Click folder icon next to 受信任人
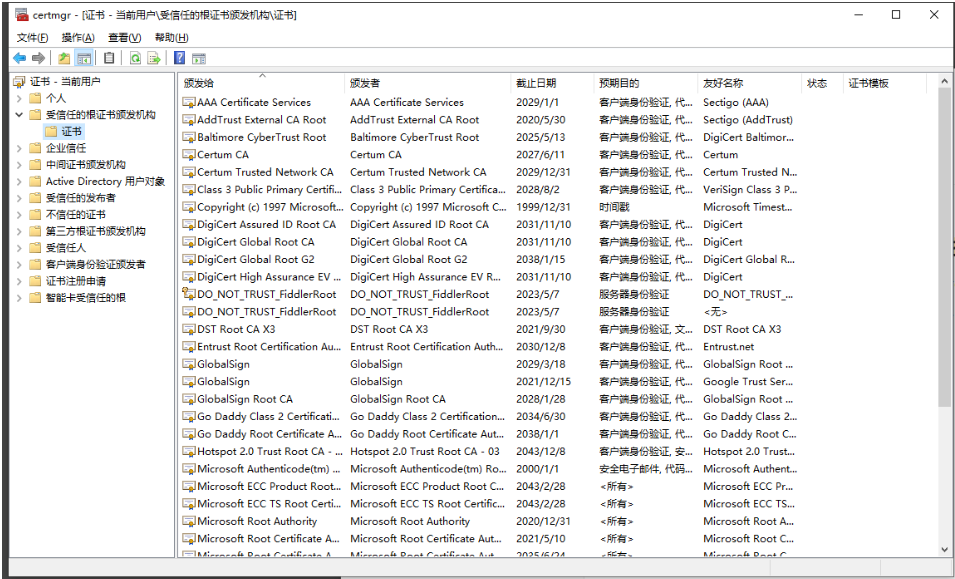The width and height of the screenshot is (955, 579). [x=35, y=248]
